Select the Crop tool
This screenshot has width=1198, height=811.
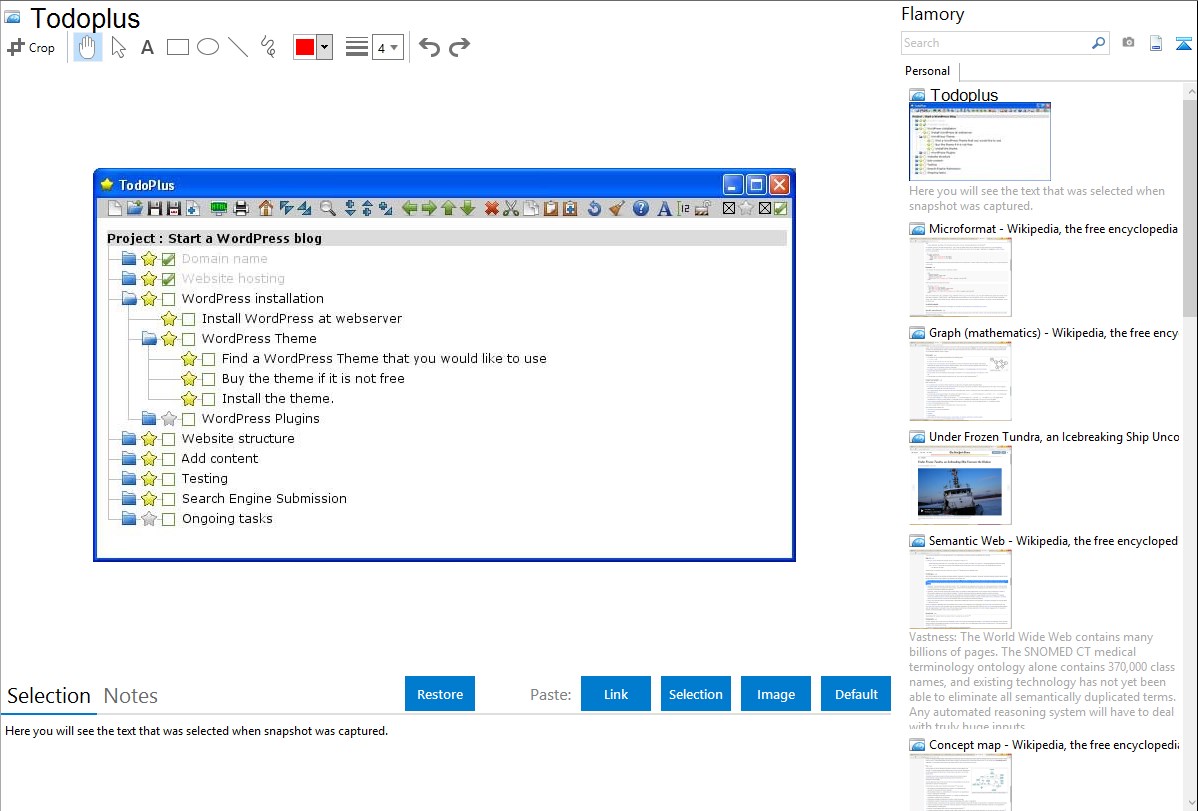tap(31, 47)
